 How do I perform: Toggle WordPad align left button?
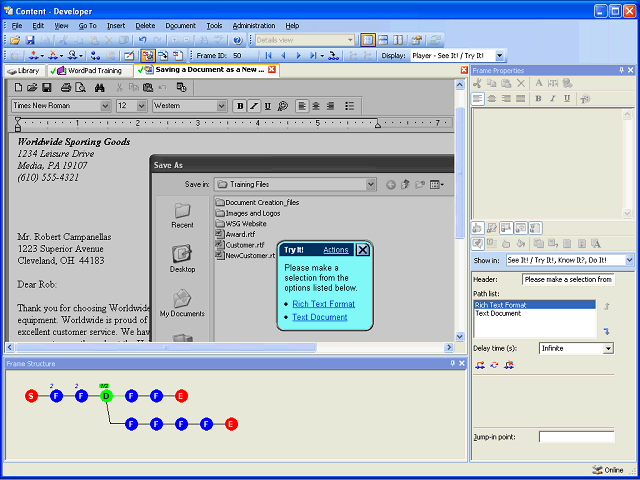pos(302,106)
